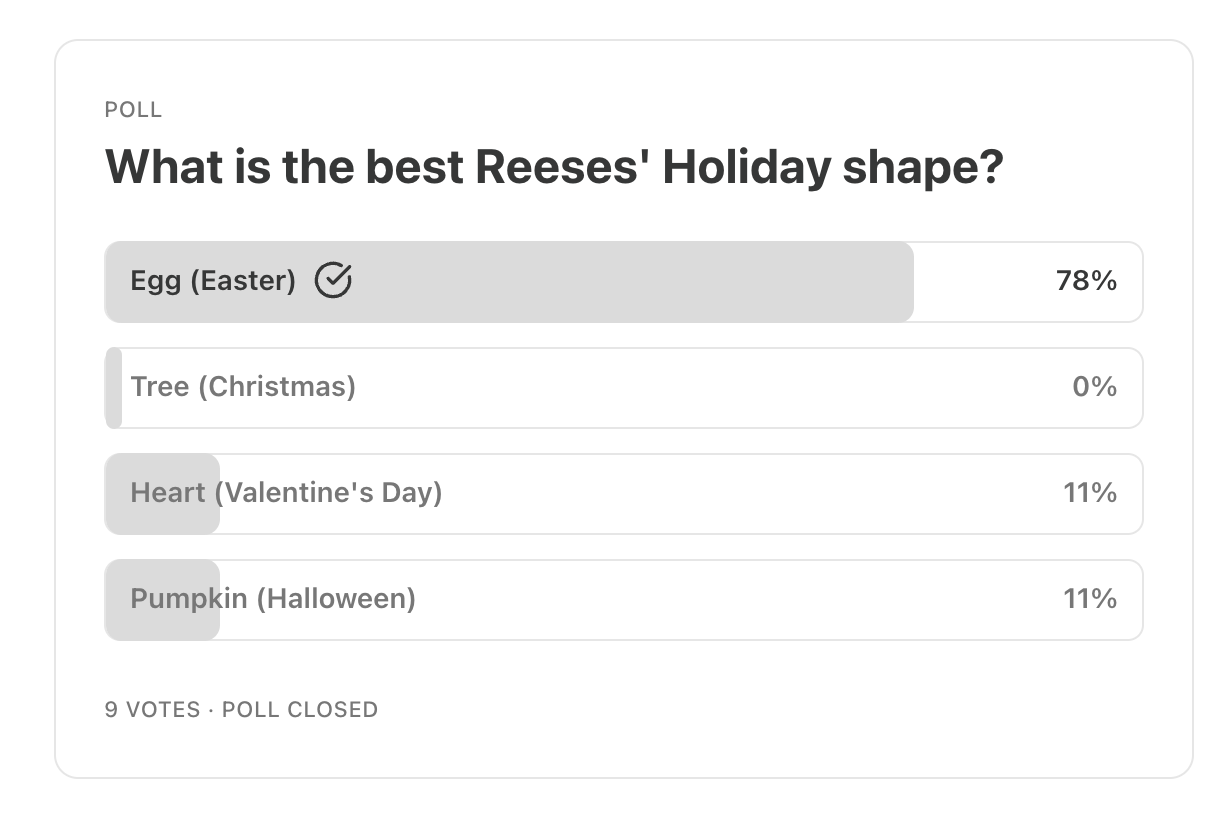This screenshot has height=830, width=1232.
Task: Click the 11% result on Pumpkin row
Action: pyautogui.click(x=1090, y=599)
